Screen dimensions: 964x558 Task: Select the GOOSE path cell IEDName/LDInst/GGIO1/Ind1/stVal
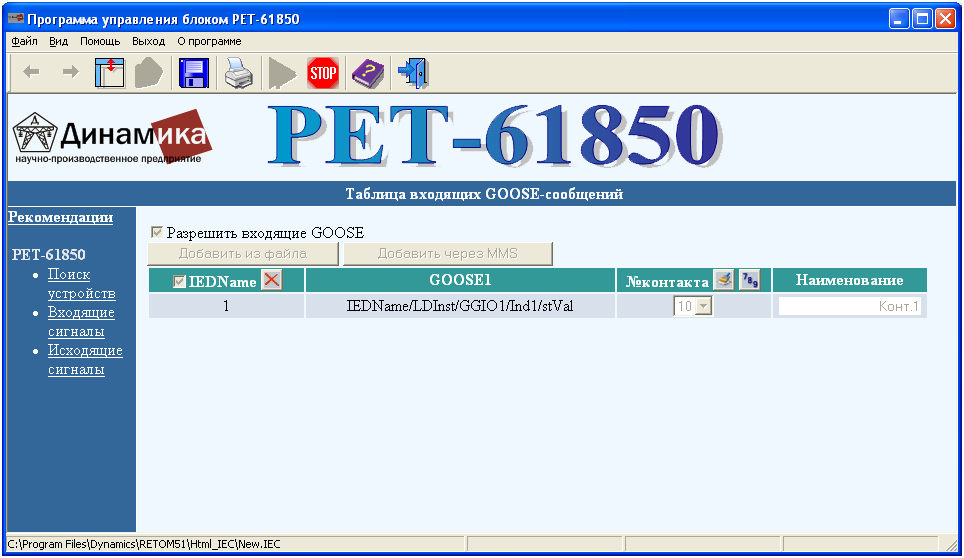(x=460, y=306)
